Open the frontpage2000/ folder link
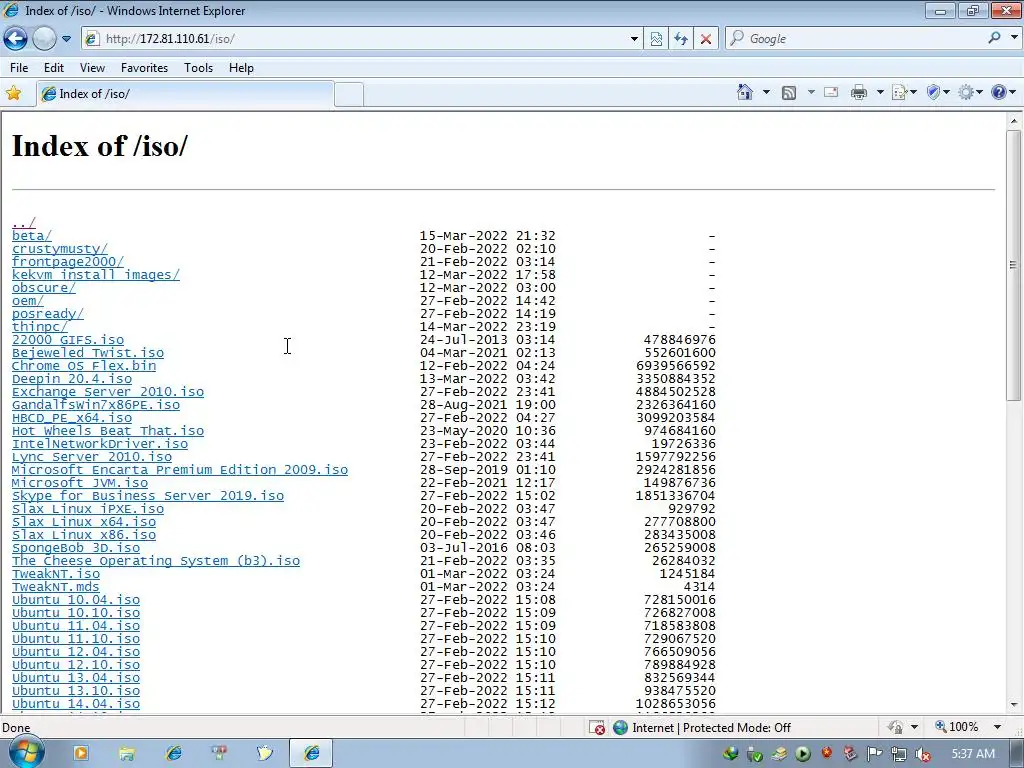This screenshot has height=768, width=1024. [67, 262]
